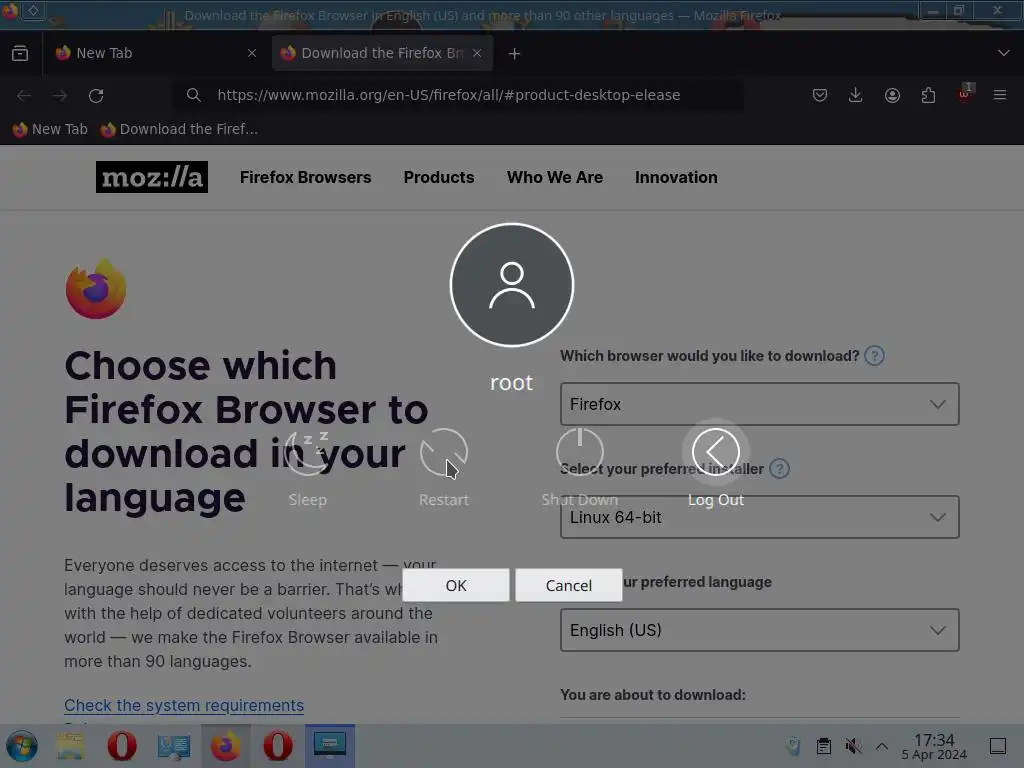The height and width of the screenshot is (768, 1024).
Task: Open clipboard tray icon
Action: [x=824, y=746]
